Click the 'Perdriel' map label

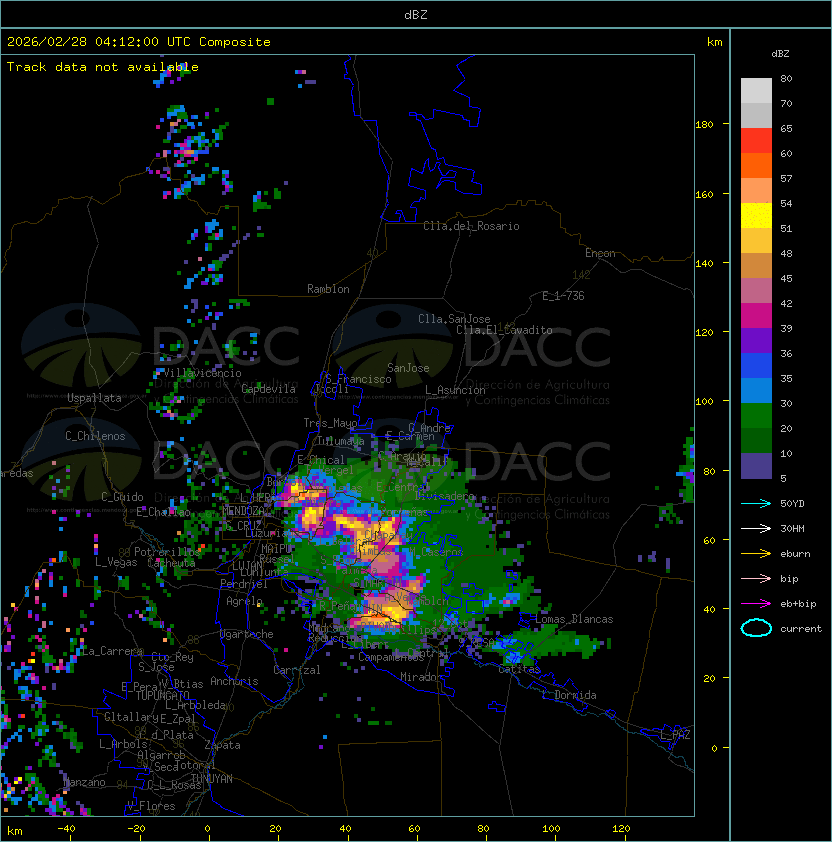pyautogui.click(x=244, y=584)
